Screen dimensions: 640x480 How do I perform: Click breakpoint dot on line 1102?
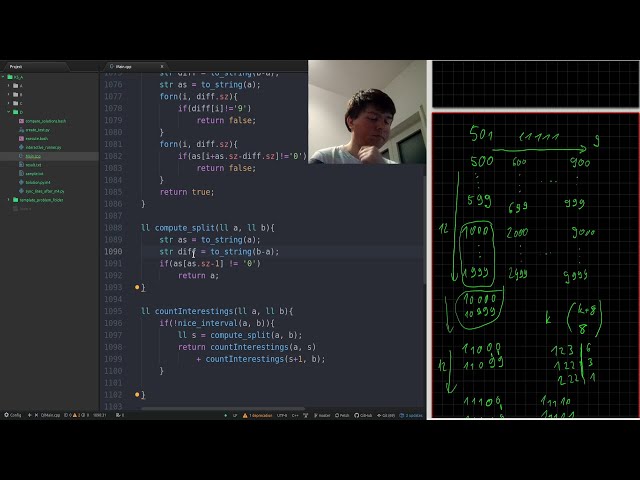point(137,395)
